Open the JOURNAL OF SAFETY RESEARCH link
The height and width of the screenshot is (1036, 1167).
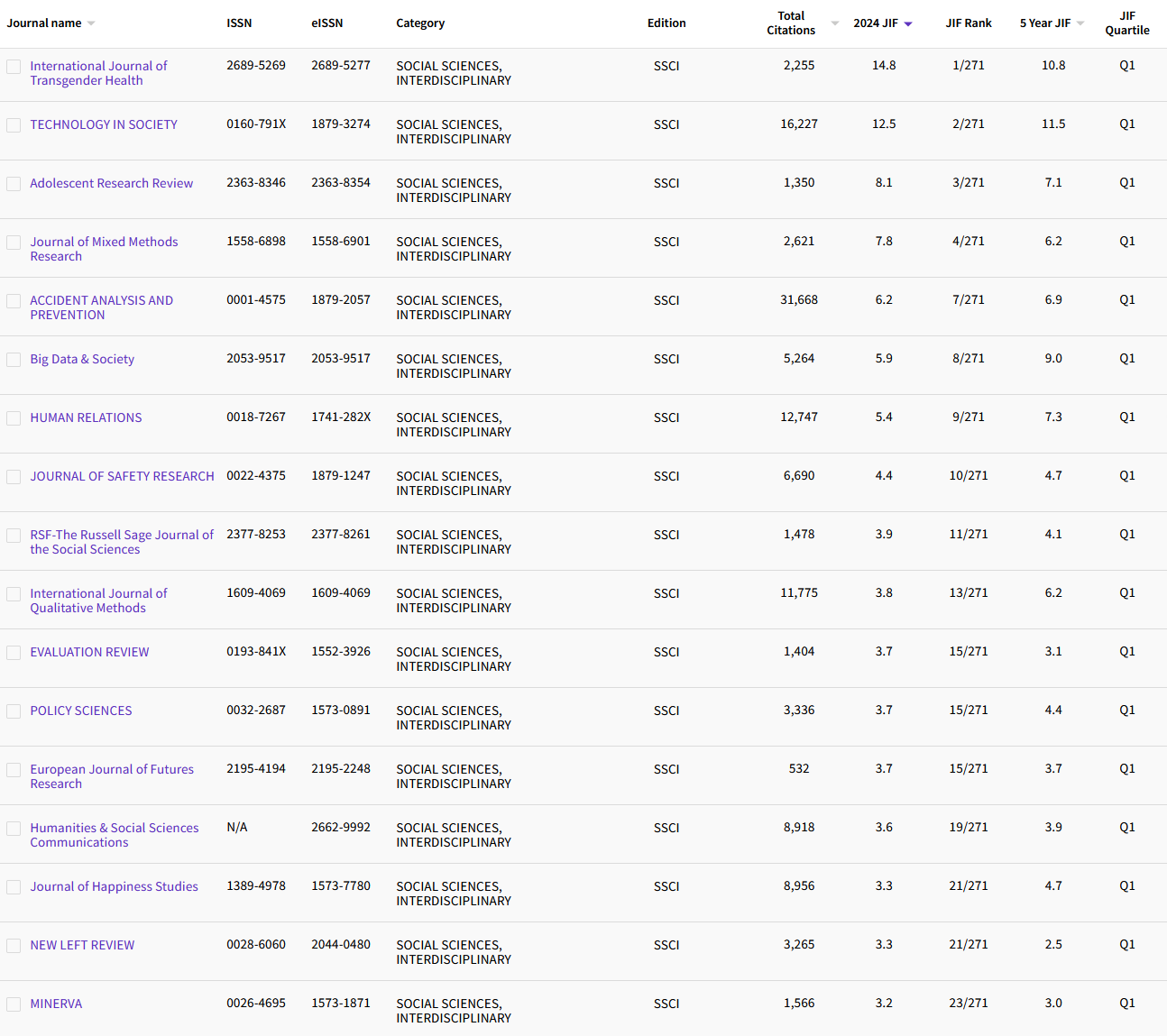[122, 476]
